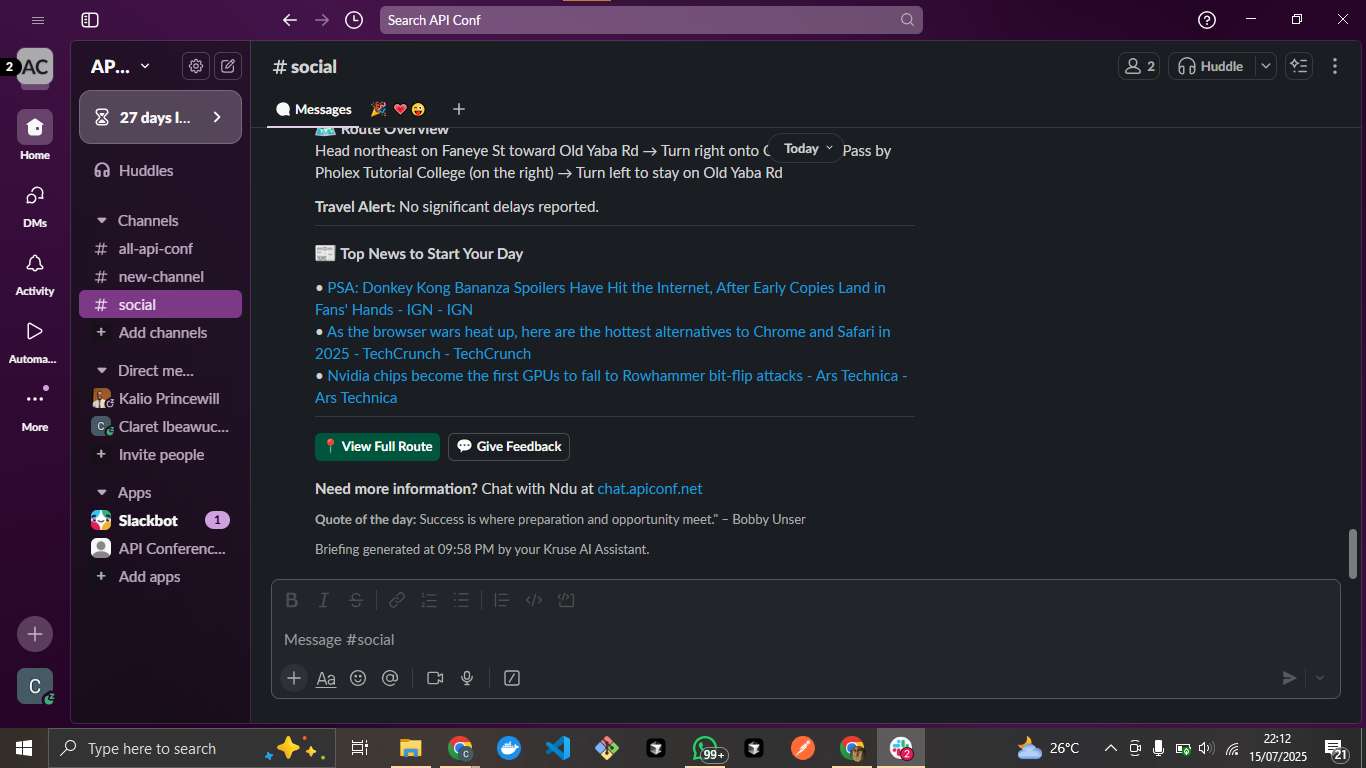Click the mention @ icon
Screen dimensions: 1366x768
[390, 678]
